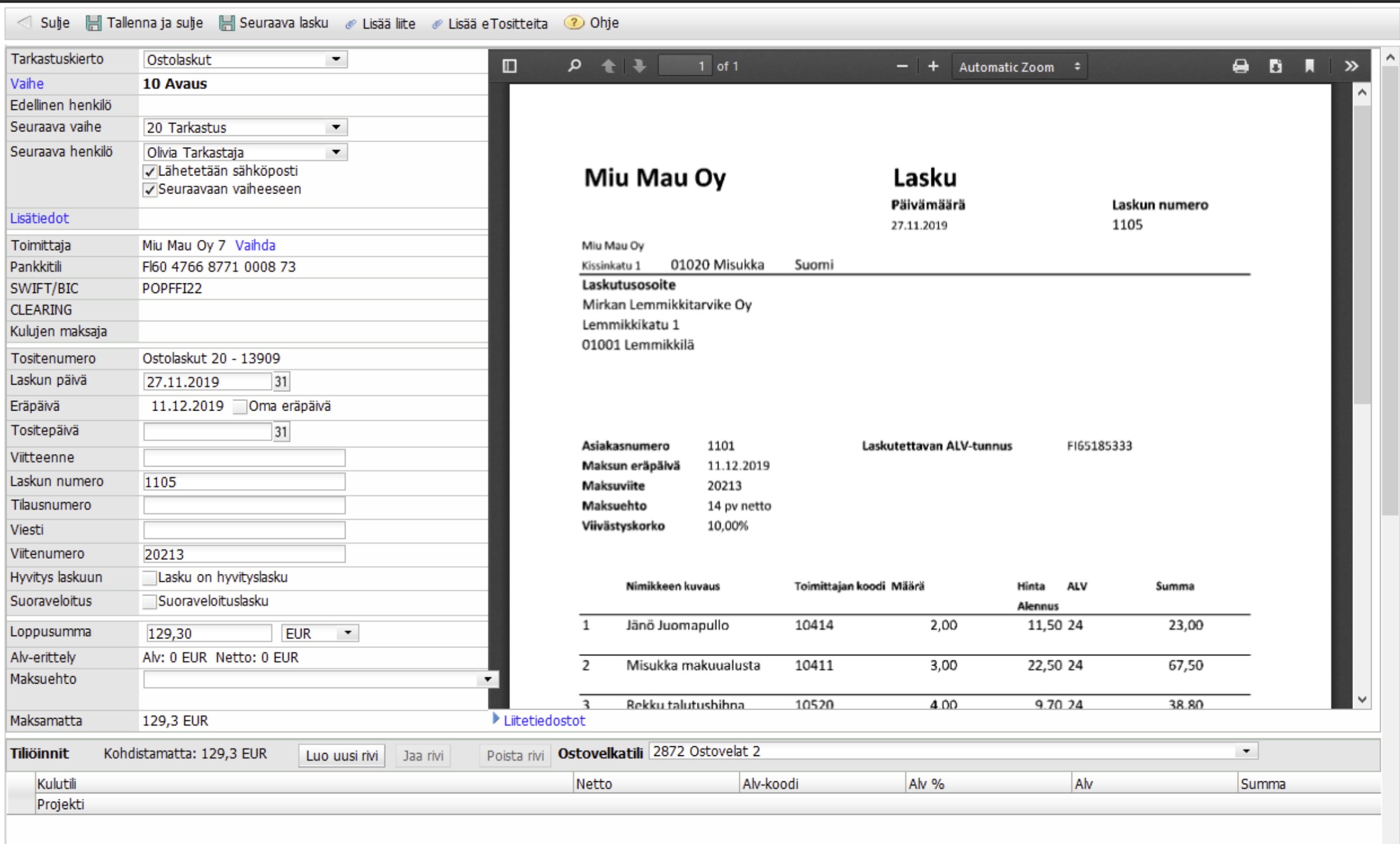Toggle Seuraavaan vaiheeseen checkbox
1400x844 pixels.
(x=150, y=190)
